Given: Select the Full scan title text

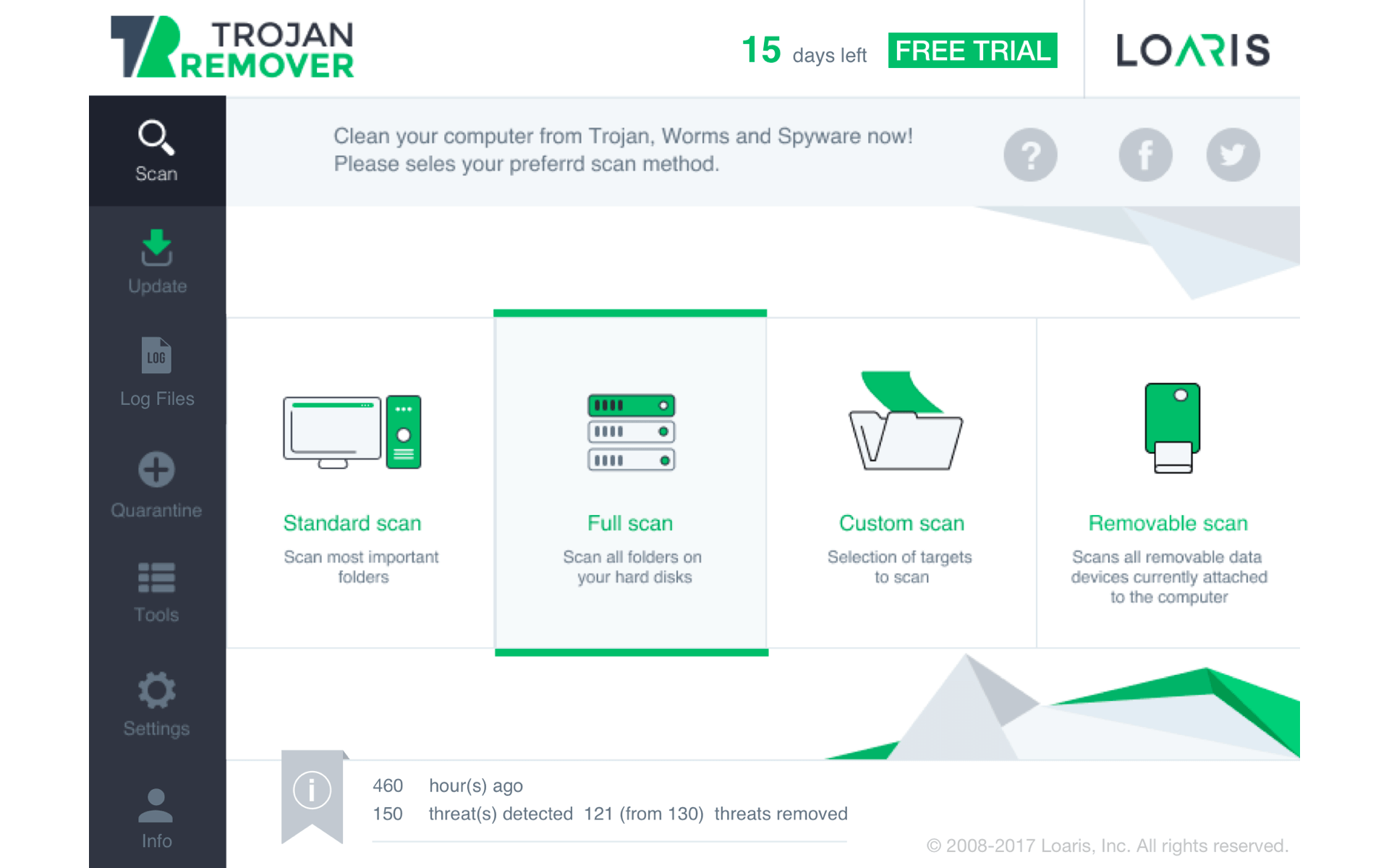Looking at the screenshot, I should click(x=630, y=523).
